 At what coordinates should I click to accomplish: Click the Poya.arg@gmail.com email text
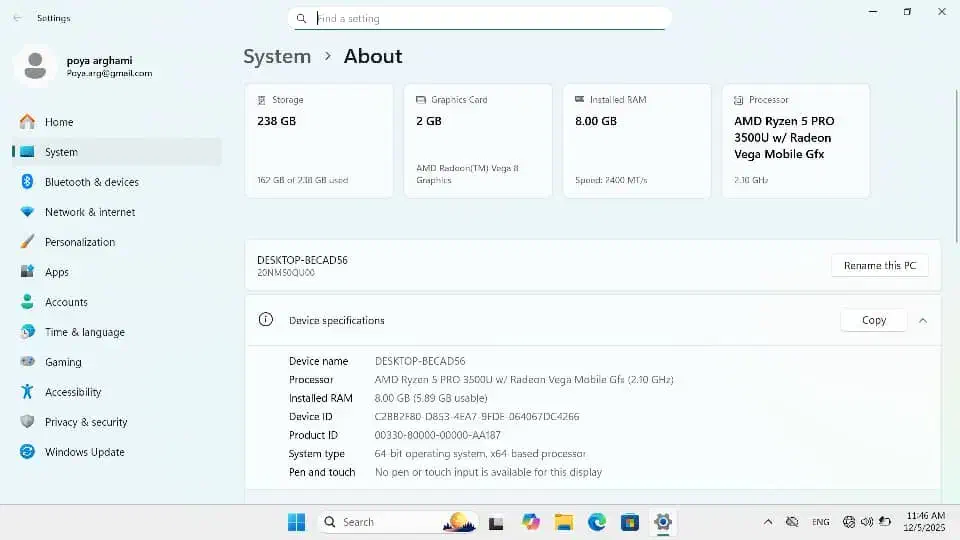coord(110,73)
